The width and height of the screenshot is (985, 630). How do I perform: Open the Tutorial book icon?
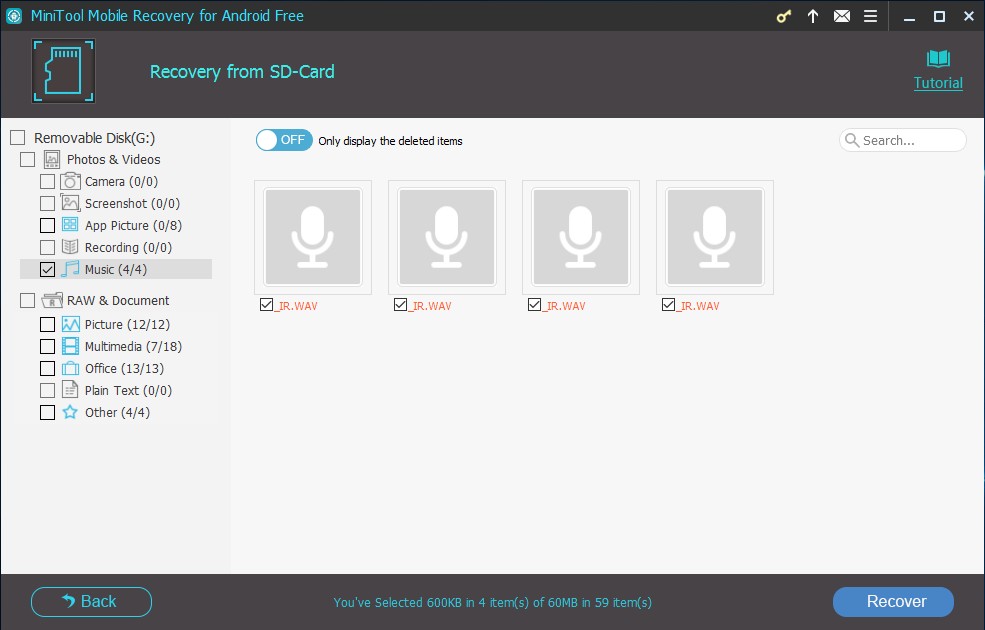tap(938, 59)
